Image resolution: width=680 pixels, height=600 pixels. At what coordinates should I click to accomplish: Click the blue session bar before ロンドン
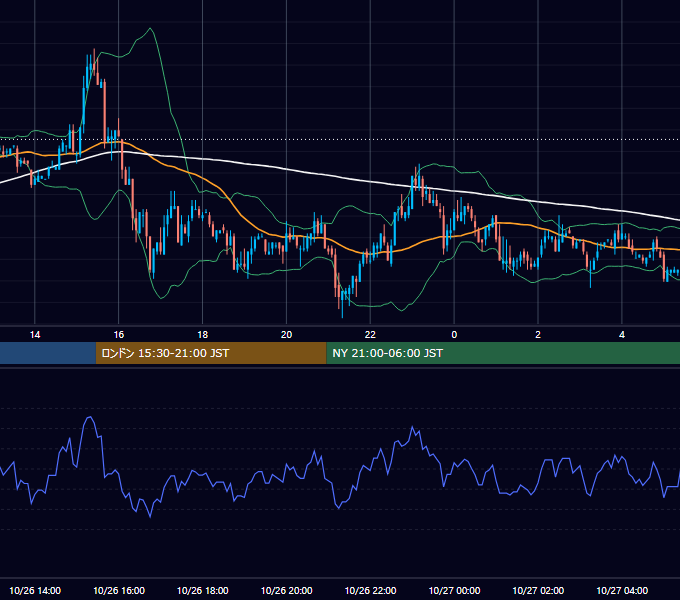(x=48, y=353)
